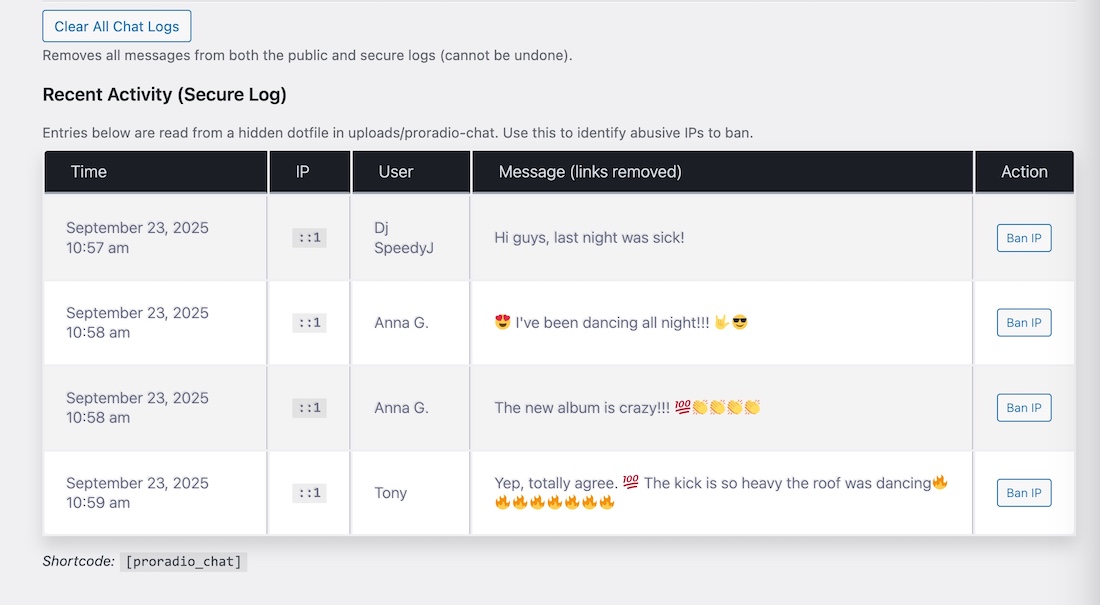Screen dimensions: 1100x605
Task: Click the heart-eyes emoji in Anna's message
Action: 503,323
